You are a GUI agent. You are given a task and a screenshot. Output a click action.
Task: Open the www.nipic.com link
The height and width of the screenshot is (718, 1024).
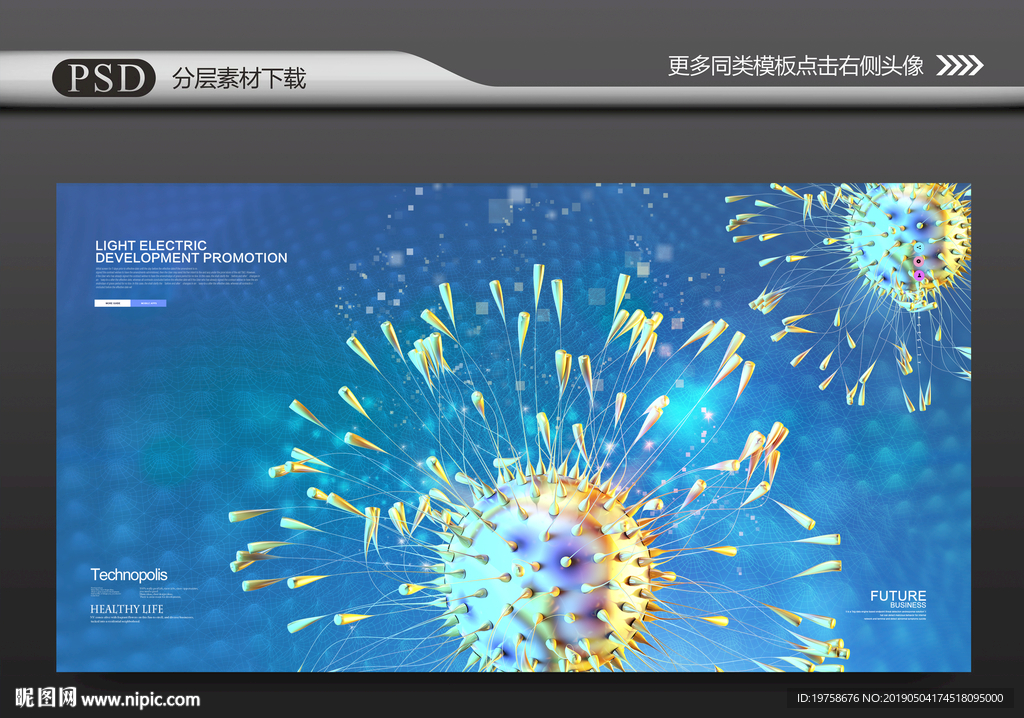[140, 700]
